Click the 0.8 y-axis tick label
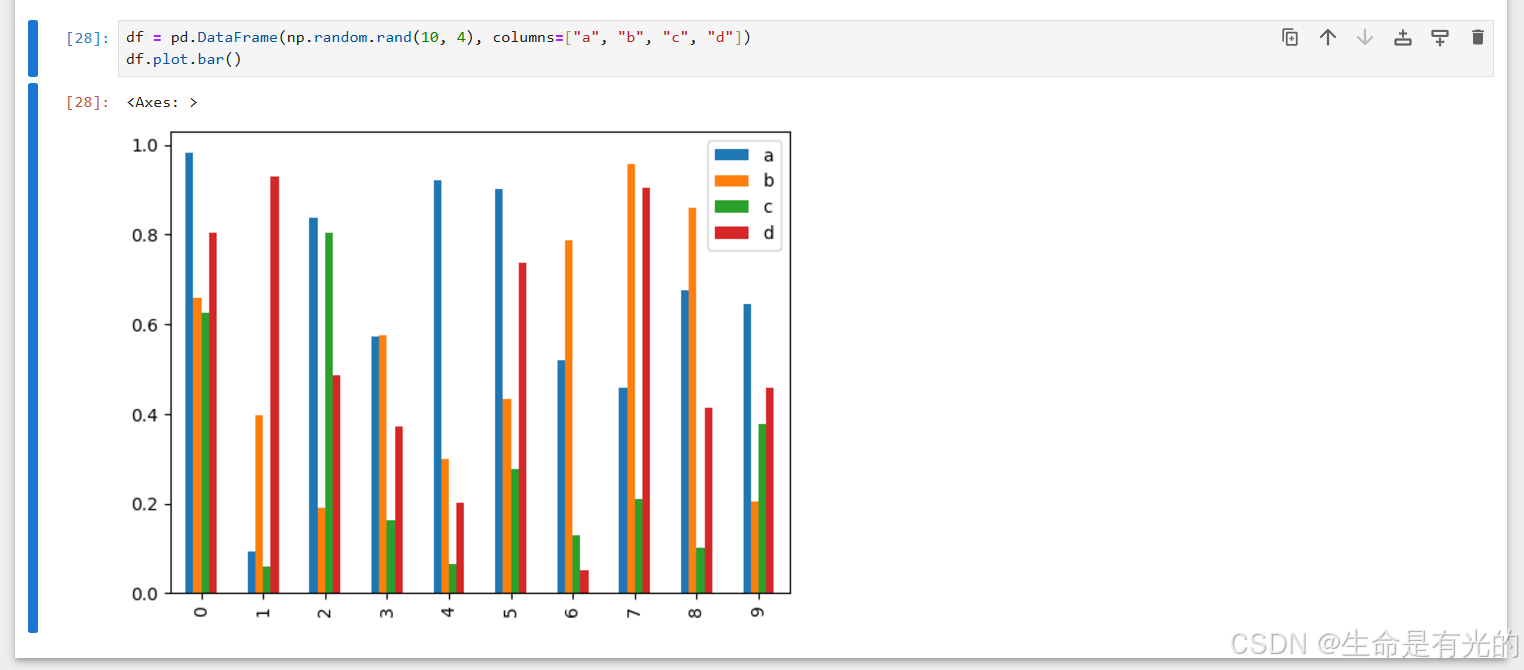The height and width of the screenshot is (670, 1524). click(x=145, y=235)
